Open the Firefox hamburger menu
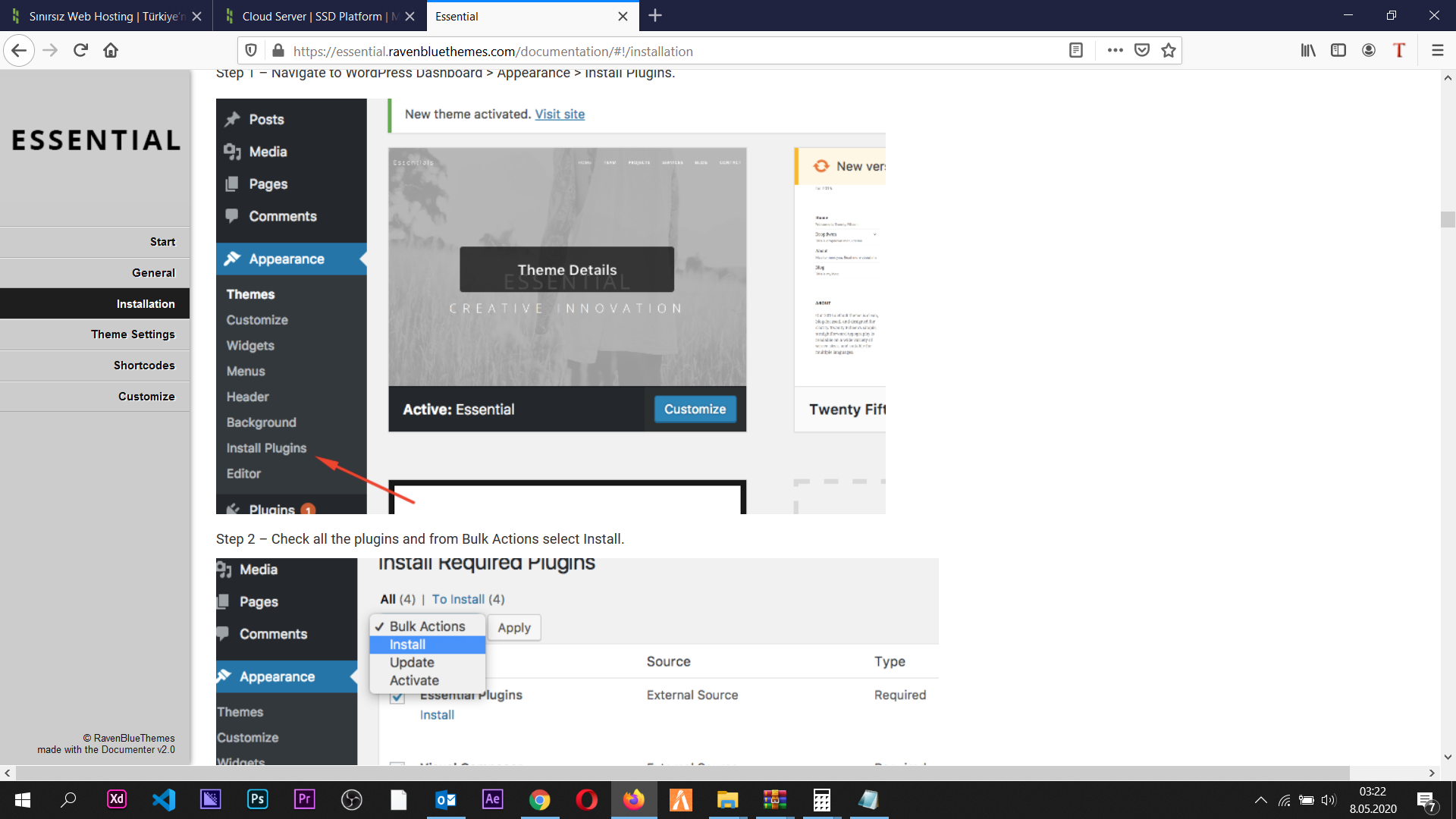The image size is (1456, 819). tap(1437, 51)
